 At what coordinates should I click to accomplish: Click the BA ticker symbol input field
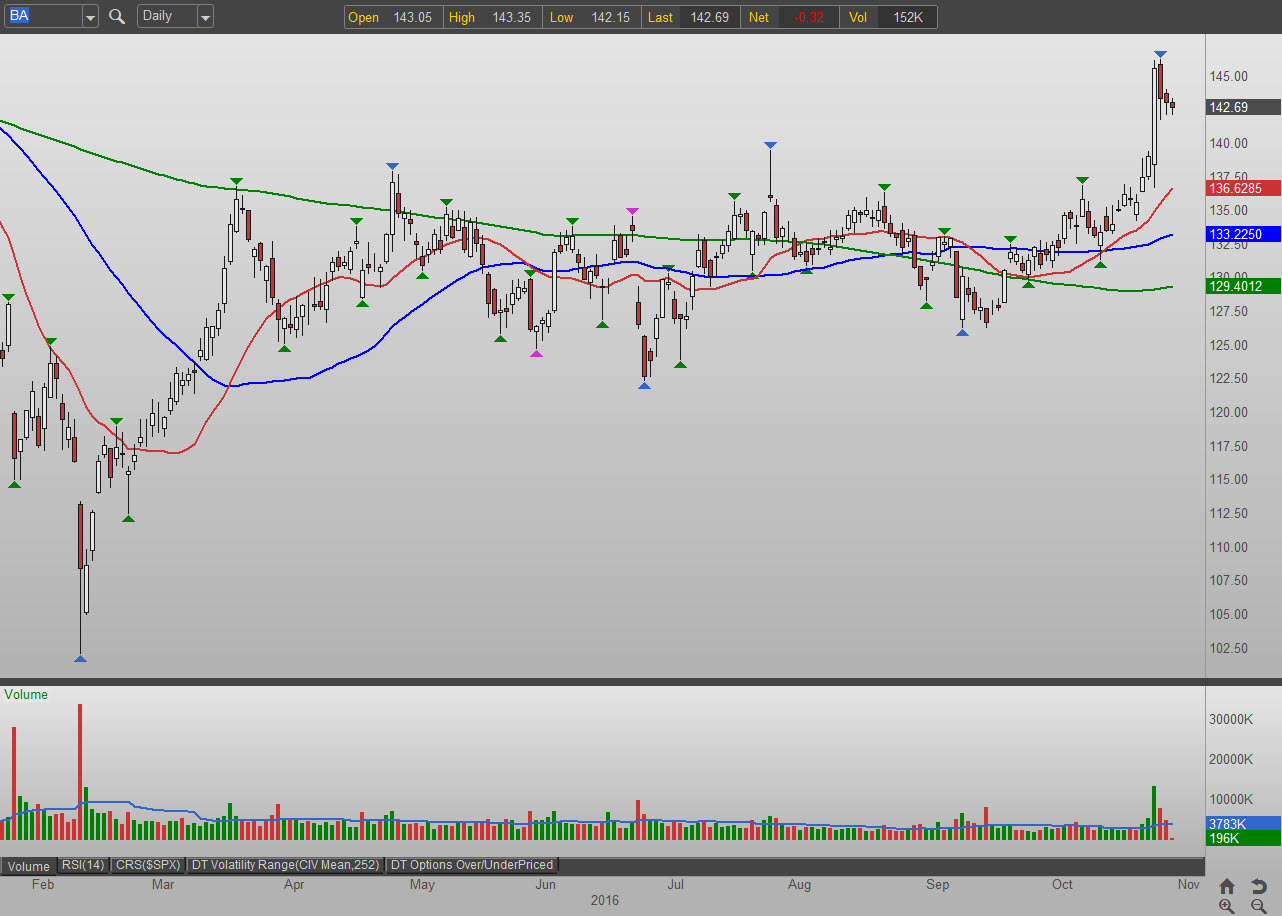pyautogui.click(x=42, y=17)
